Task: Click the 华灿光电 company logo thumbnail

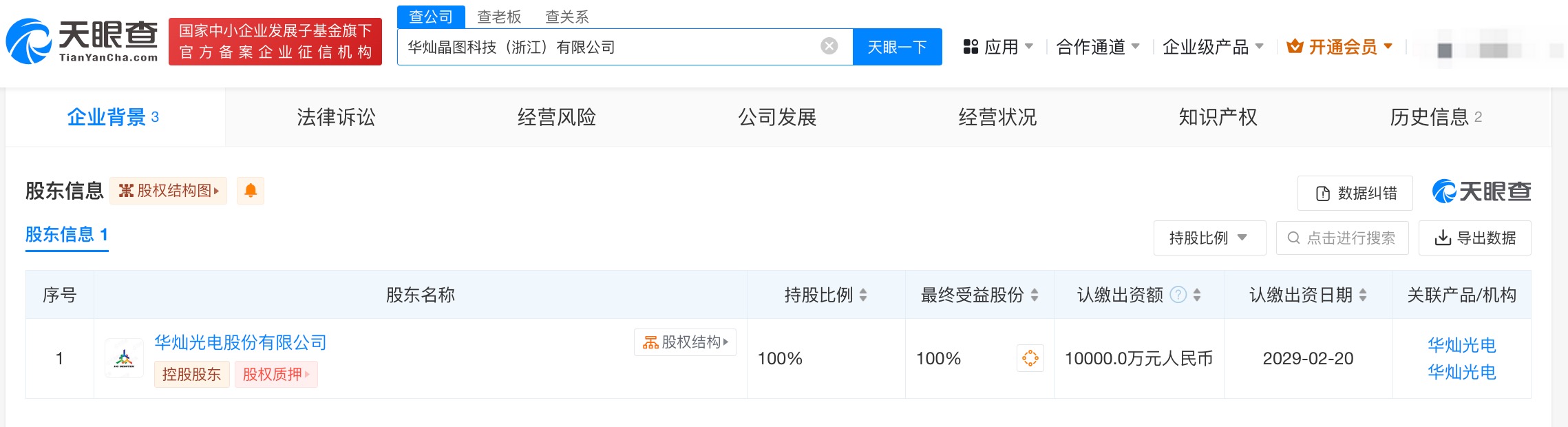Action: (x=124, y=358)
